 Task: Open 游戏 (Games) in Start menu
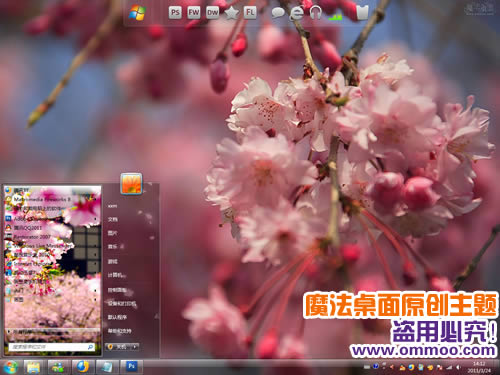tap(112, 261)
